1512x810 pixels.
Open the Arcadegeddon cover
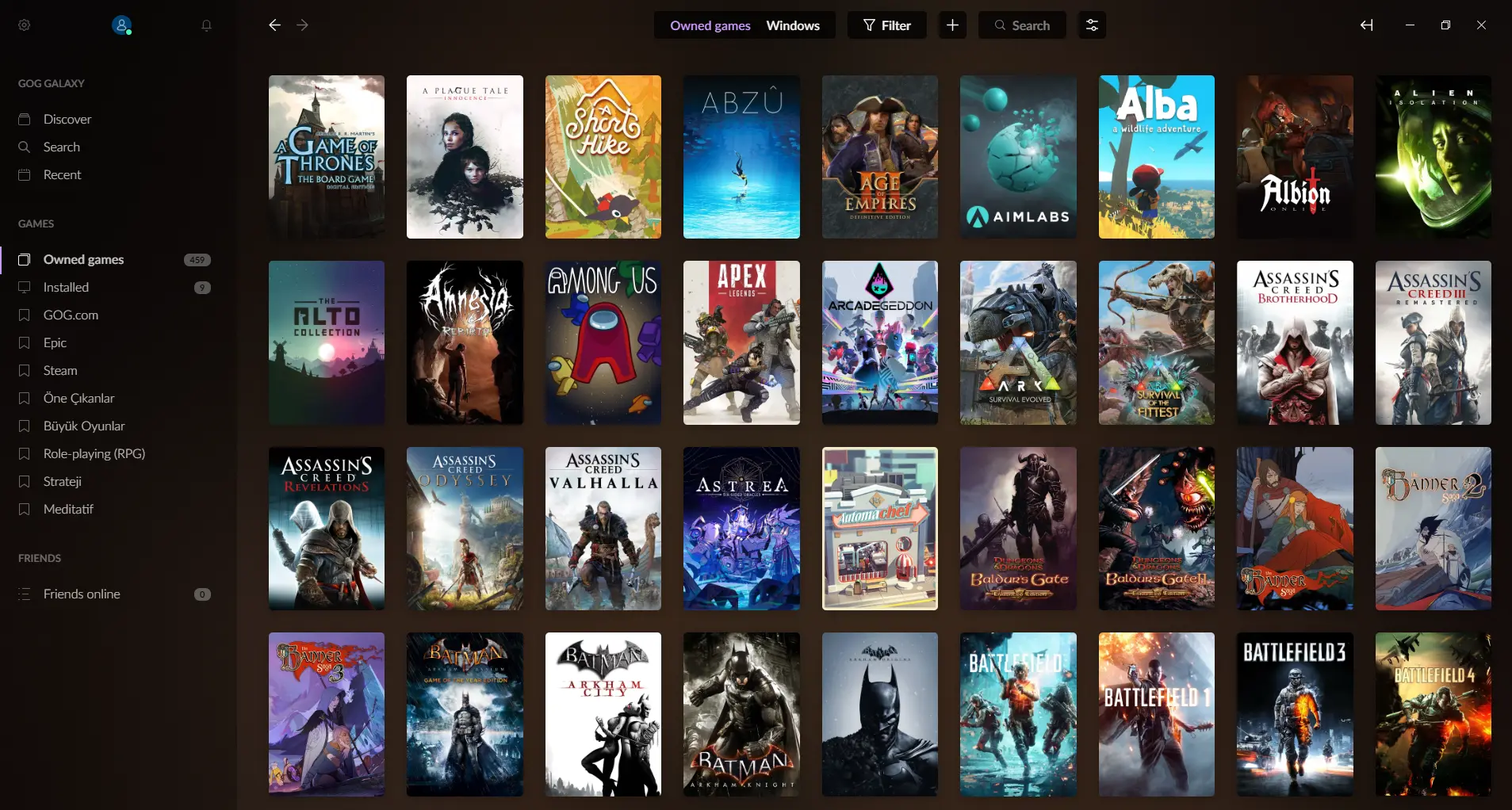click(880, 342)
